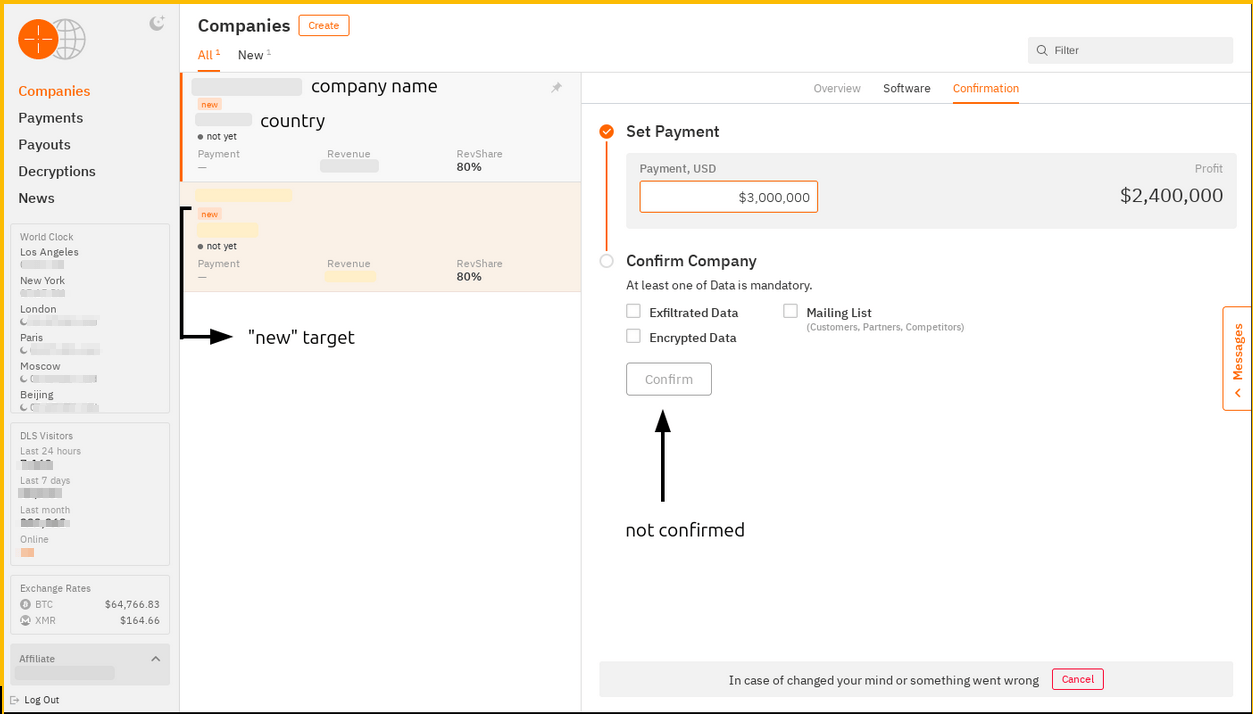The height and width of the screenshot is (714, 1253).
Task: Toggle dark mode with the moon icon
Action: [156, 22]
